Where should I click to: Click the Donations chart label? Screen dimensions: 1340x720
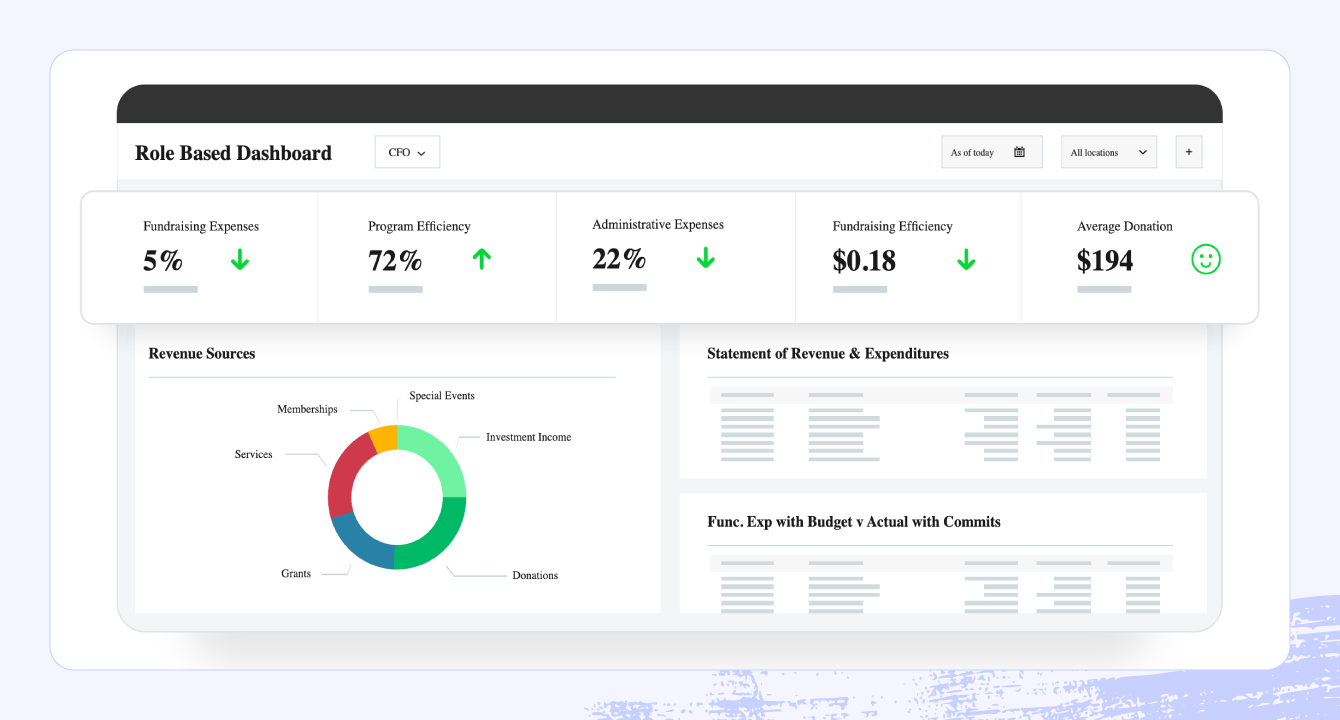pos(535,575)
